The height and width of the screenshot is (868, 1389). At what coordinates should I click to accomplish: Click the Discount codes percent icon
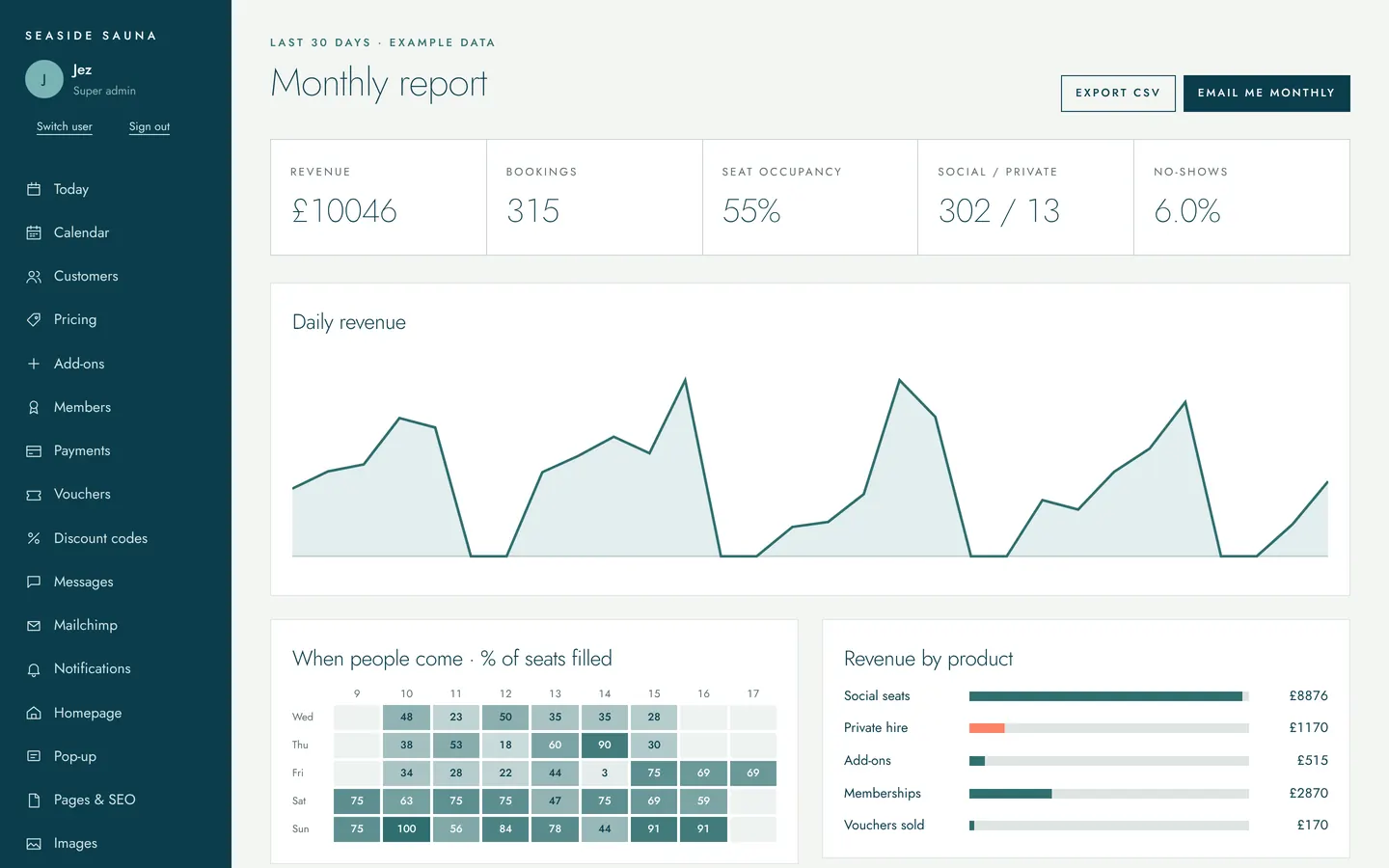[34, 538]
